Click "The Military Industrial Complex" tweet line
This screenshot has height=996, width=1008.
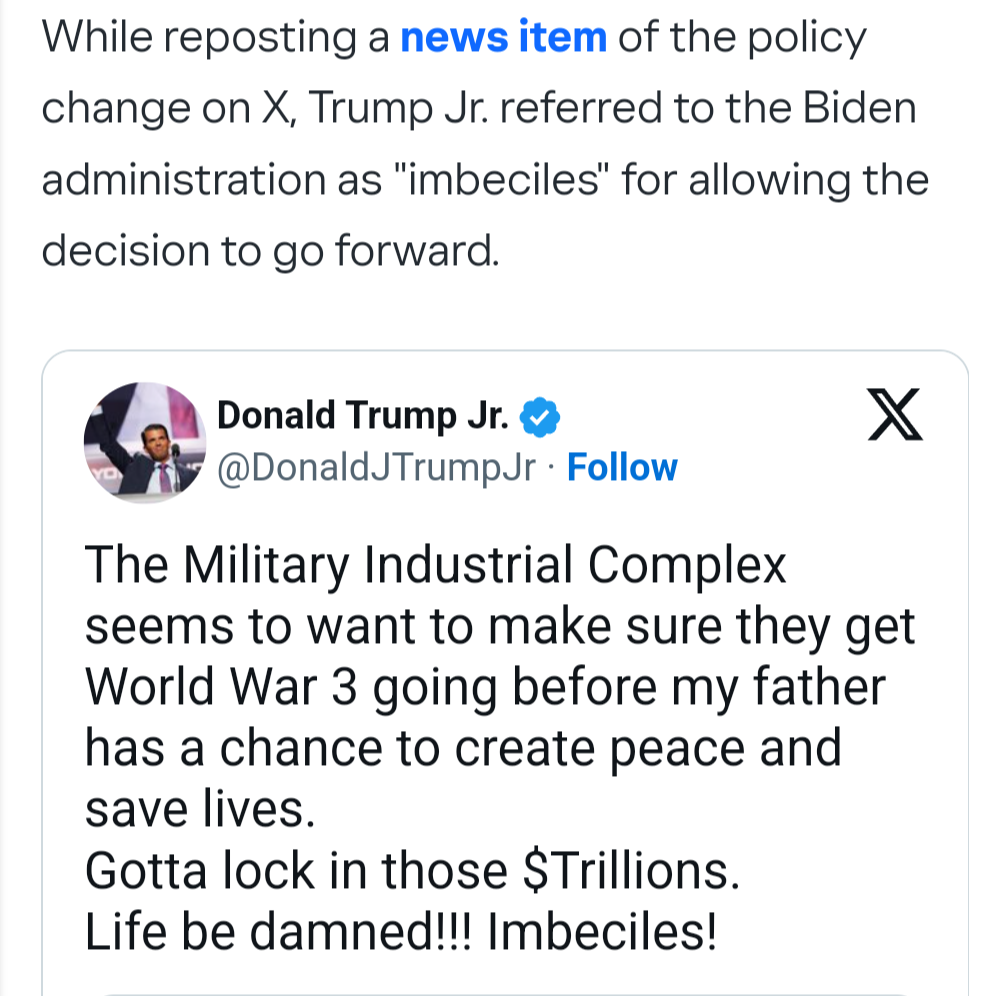(x=436, y=567)
